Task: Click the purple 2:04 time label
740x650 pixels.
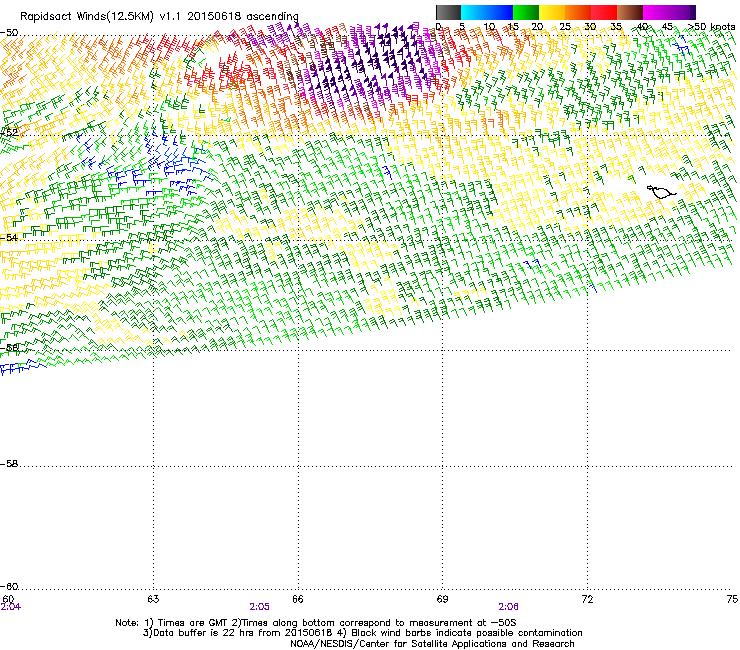Action: click(x=10, y=607)
